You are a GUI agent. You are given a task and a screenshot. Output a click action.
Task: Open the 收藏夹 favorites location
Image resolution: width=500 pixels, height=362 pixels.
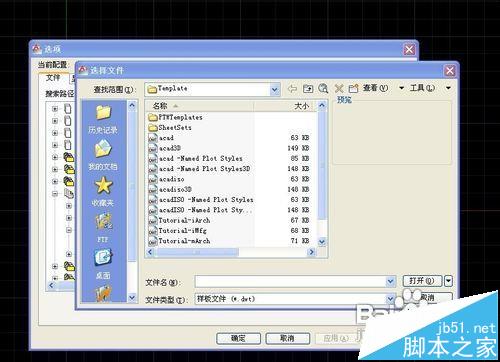point(103,192)
